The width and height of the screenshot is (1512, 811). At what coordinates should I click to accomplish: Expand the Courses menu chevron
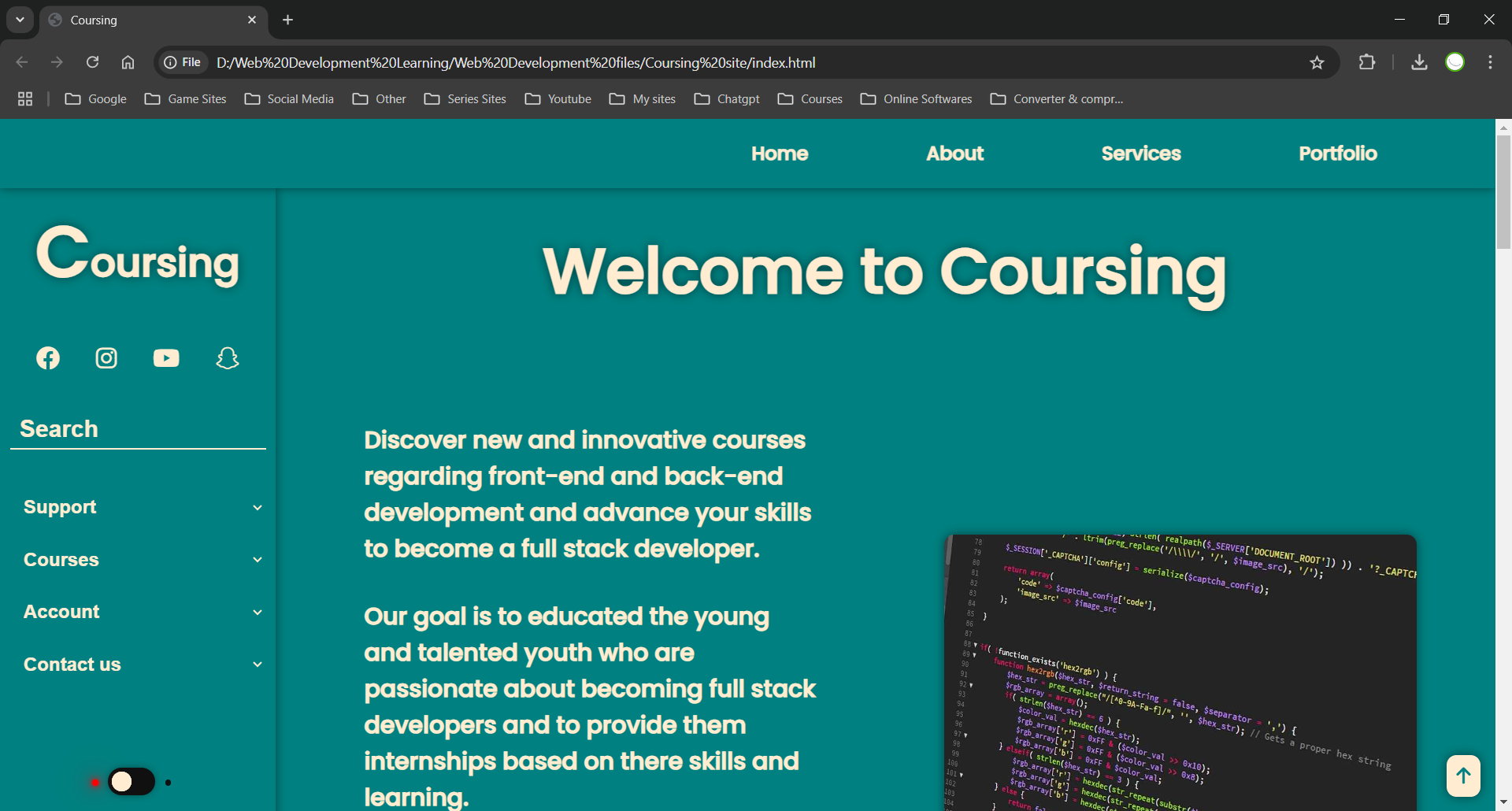click(x=258, y=560)
